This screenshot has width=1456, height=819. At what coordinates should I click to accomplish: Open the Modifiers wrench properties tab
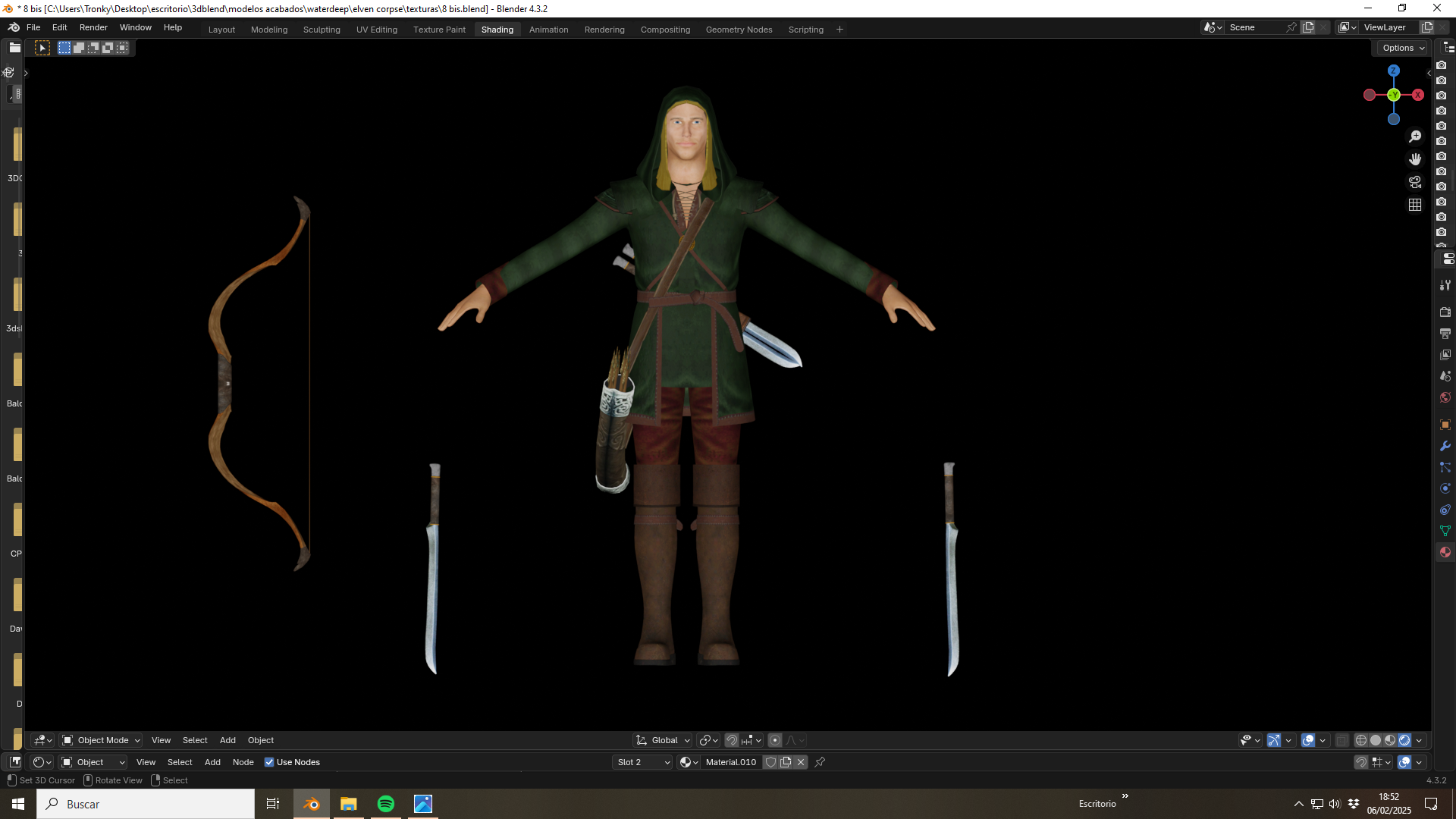pyautogui.click(x=1445, y=446)
